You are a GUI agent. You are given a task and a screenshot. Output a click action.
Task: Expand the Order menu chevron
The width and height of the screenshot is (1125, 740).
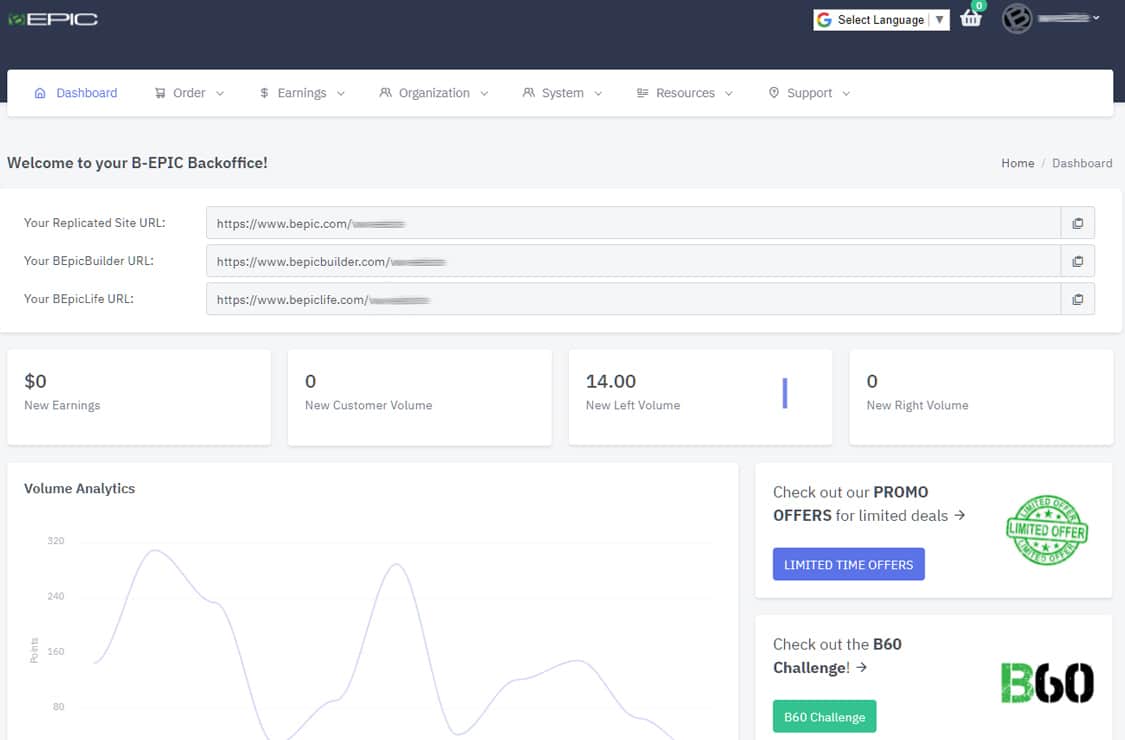pos(220,93)
